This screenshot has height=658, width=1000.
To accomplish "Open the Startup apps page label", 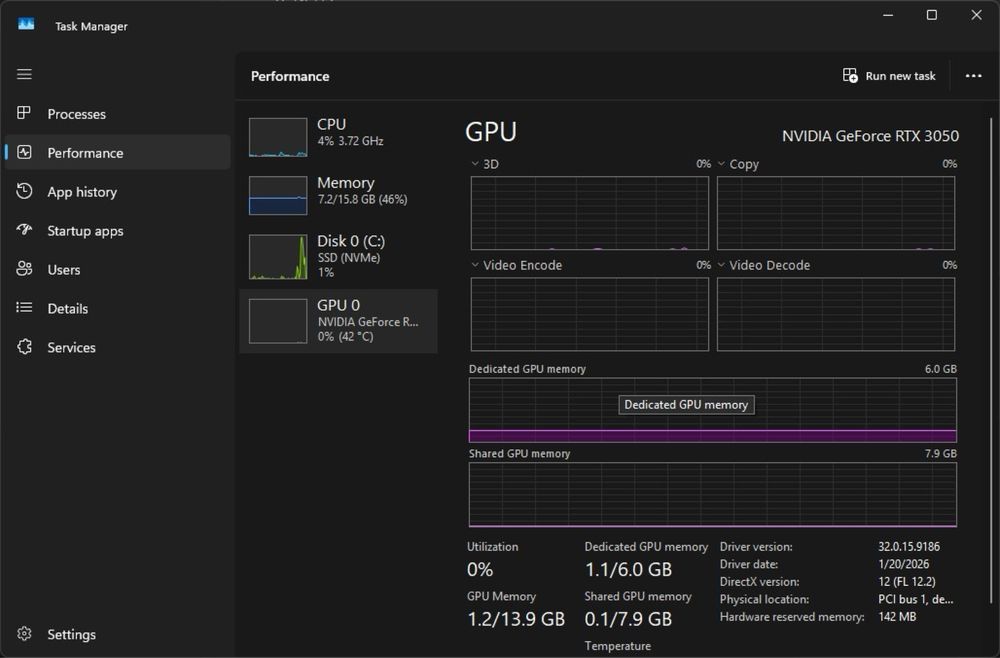I will coord(85,231).
